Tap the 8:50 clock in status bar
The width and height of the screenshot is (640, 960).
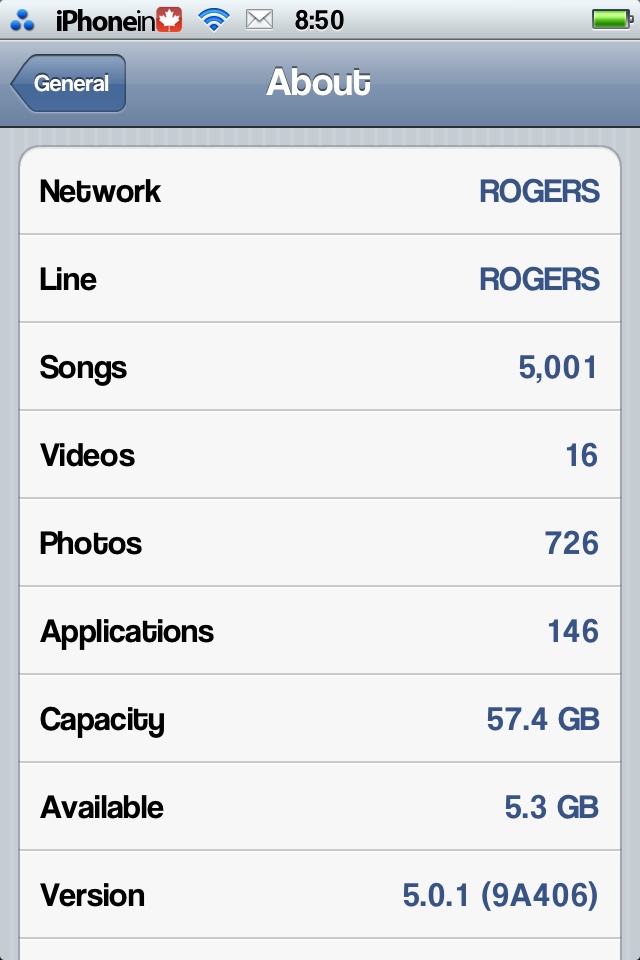click(319, 20)
